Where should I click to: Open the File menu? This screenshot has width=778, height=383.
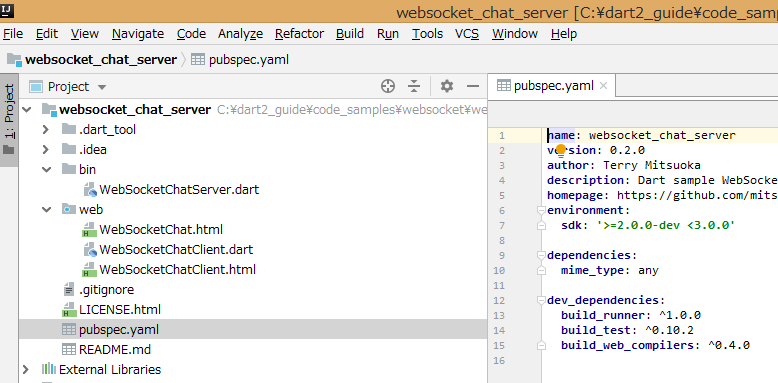coord(13,34)
